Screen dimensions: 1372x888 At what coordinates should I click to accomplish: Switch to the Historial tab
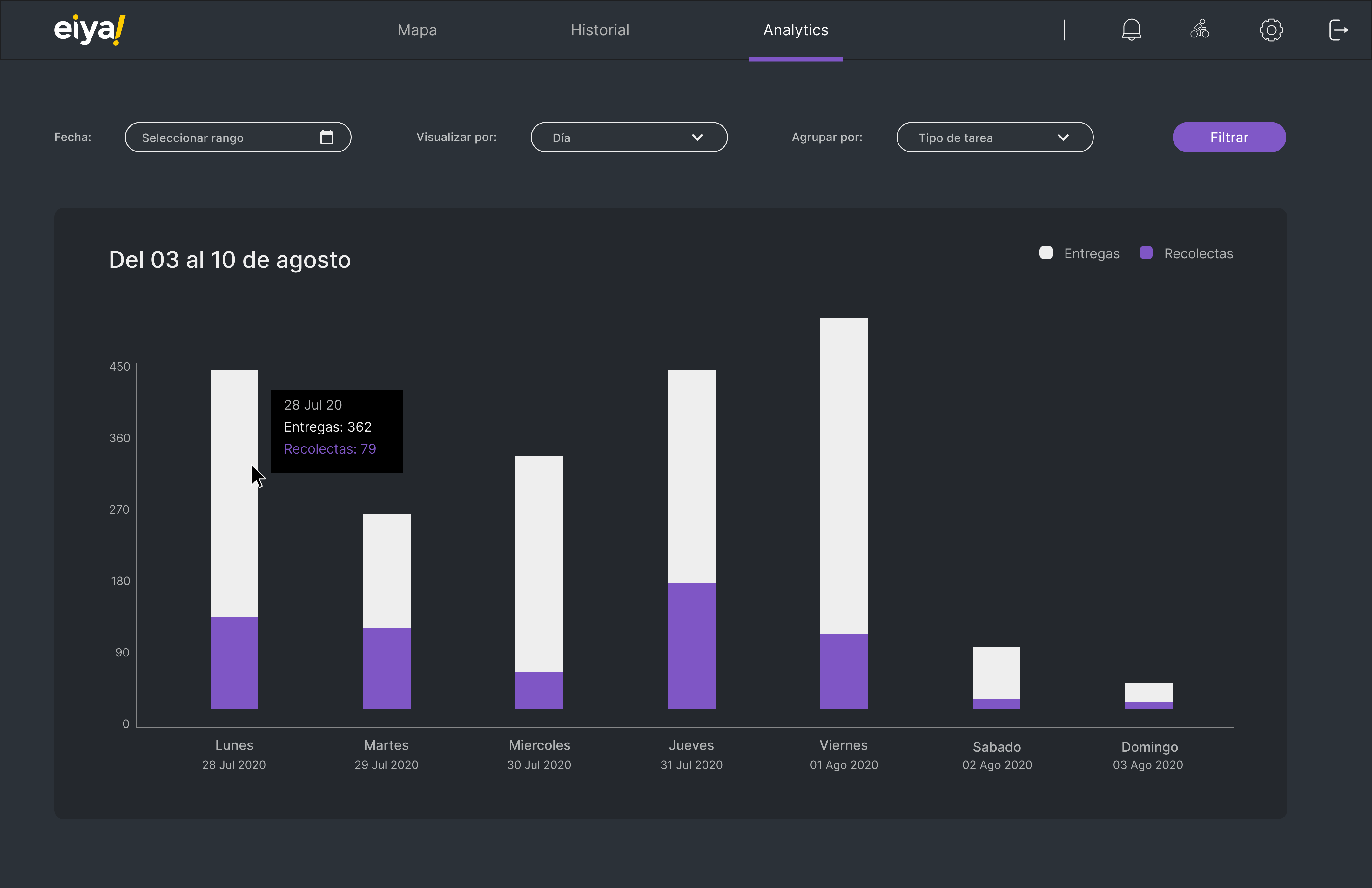pos(600,30)
